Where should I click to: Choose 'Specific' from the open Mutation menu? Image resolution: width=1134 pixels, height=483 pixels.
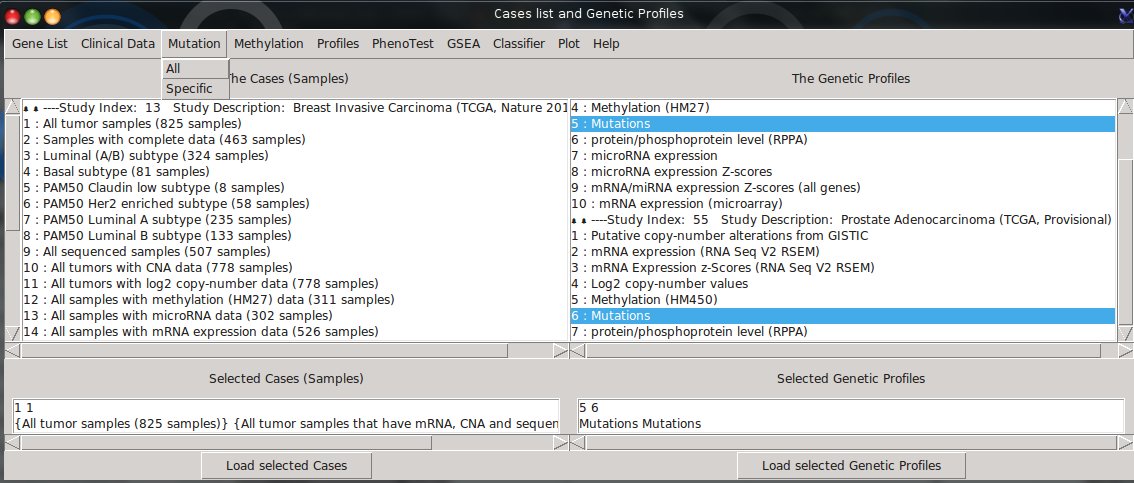pos(189,89)
